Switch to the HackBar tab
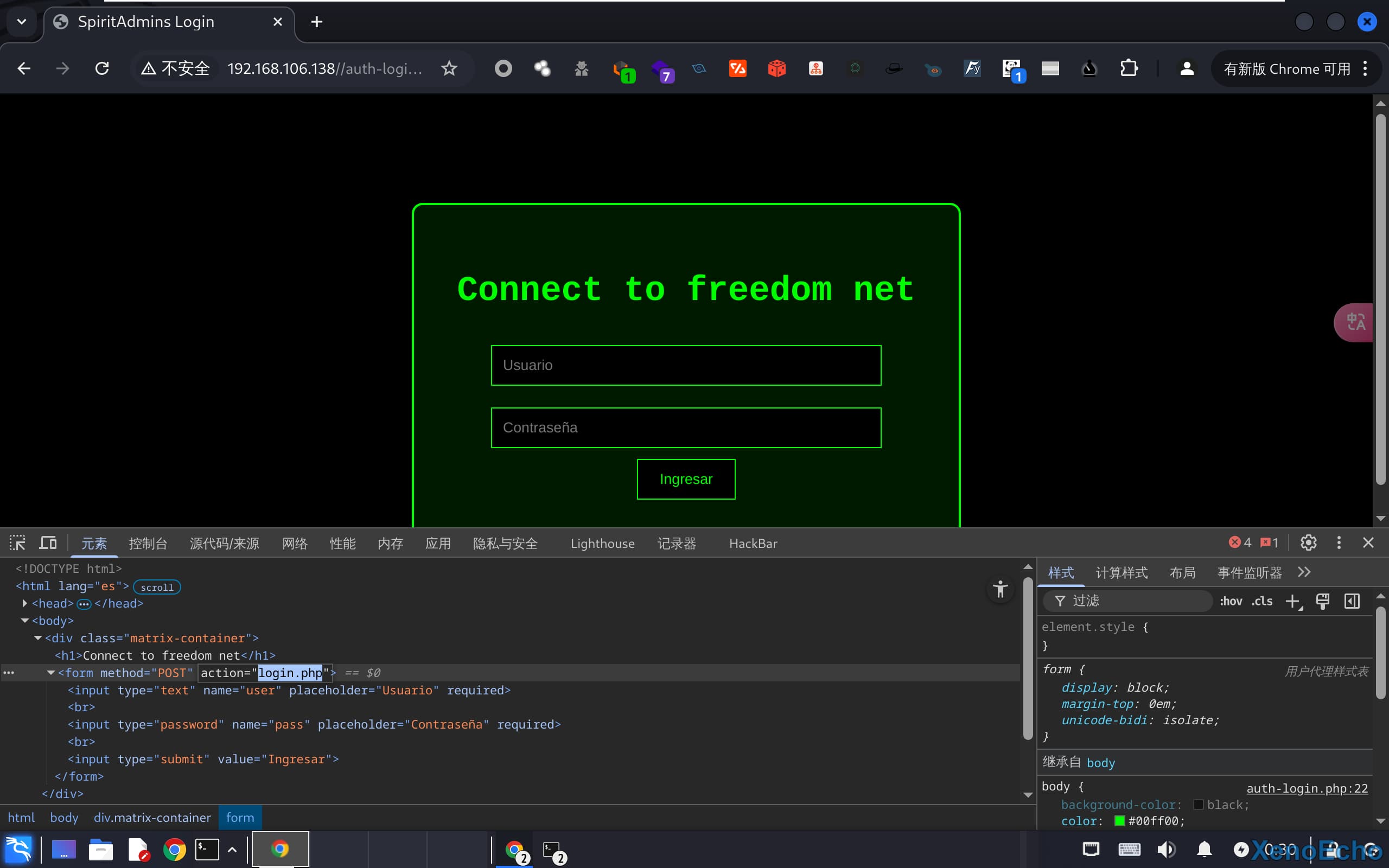 point(753,544)
